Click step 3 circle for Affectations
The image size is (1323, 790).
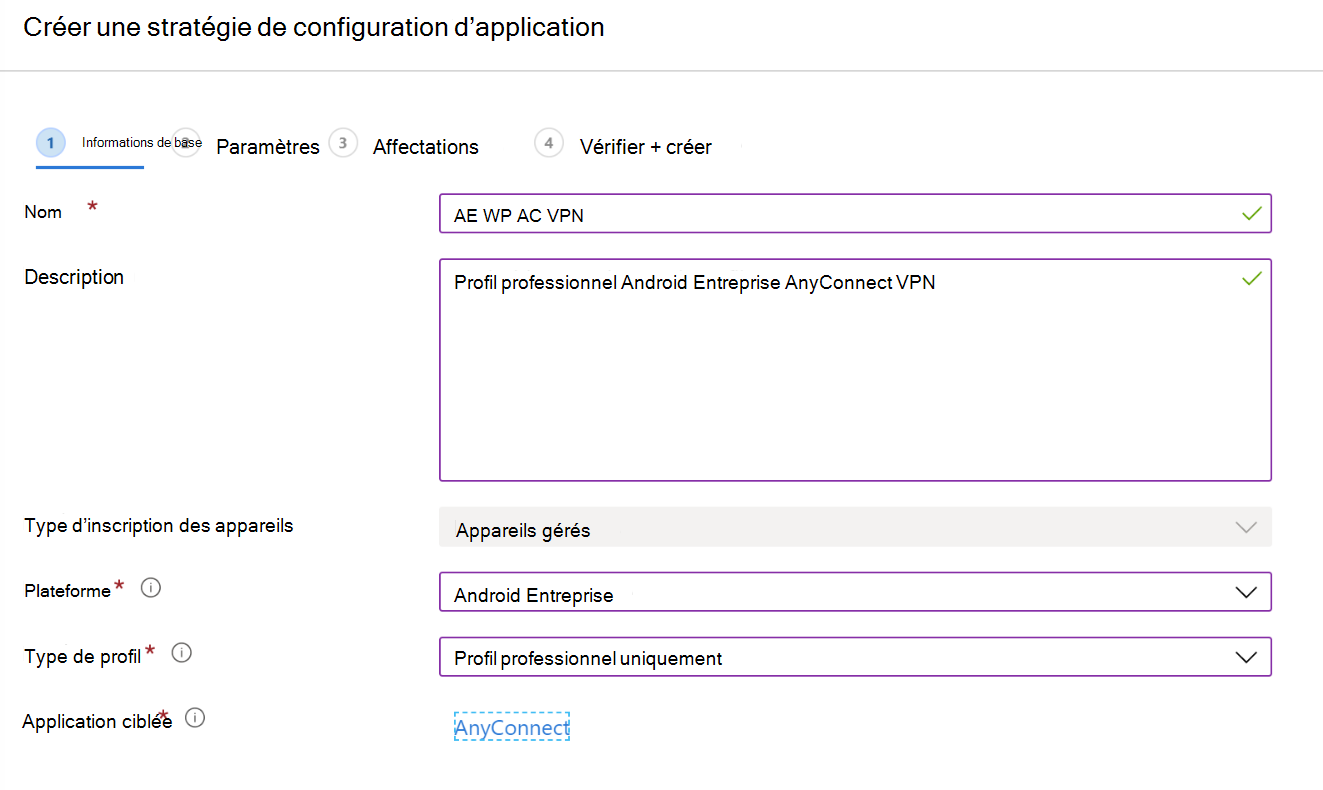coord(343,143)
